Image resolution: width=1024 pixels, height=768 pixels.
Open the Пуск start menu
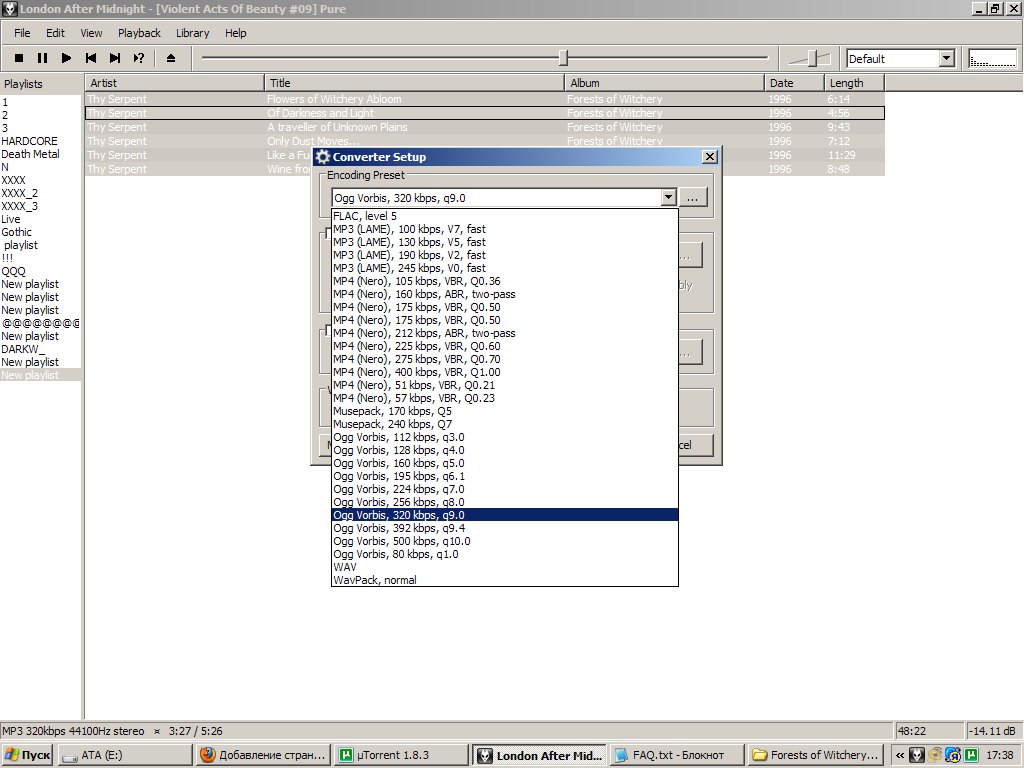[x=27, y=755]
